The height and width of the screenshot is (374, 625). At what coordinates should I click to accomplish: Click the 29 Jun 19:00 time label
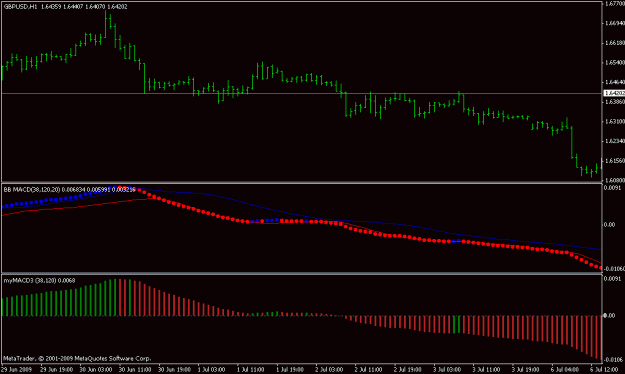pyautogui.click(x=57, y=370)
